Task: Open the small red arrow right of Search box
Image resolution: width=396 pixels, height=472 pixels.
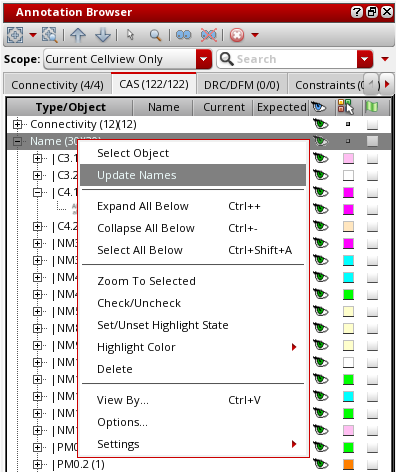Action: 385,59
